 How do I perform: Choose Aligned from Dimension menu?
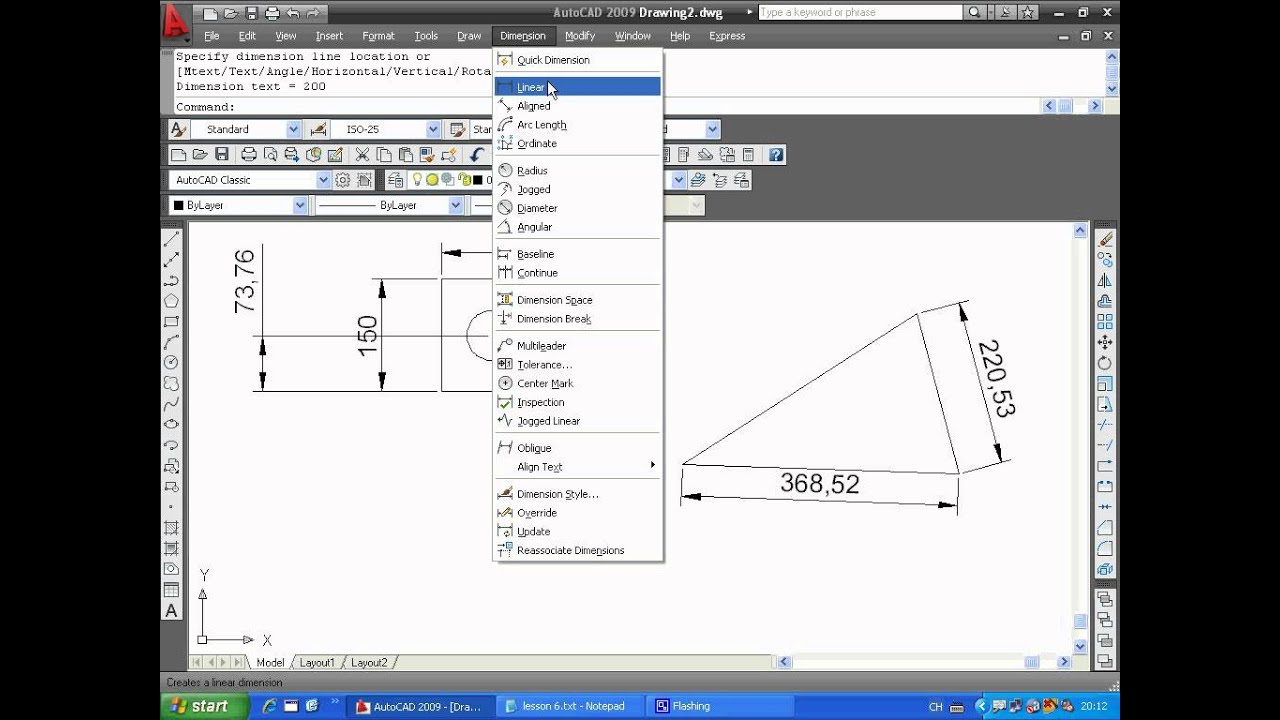click(x=578, y=106)
